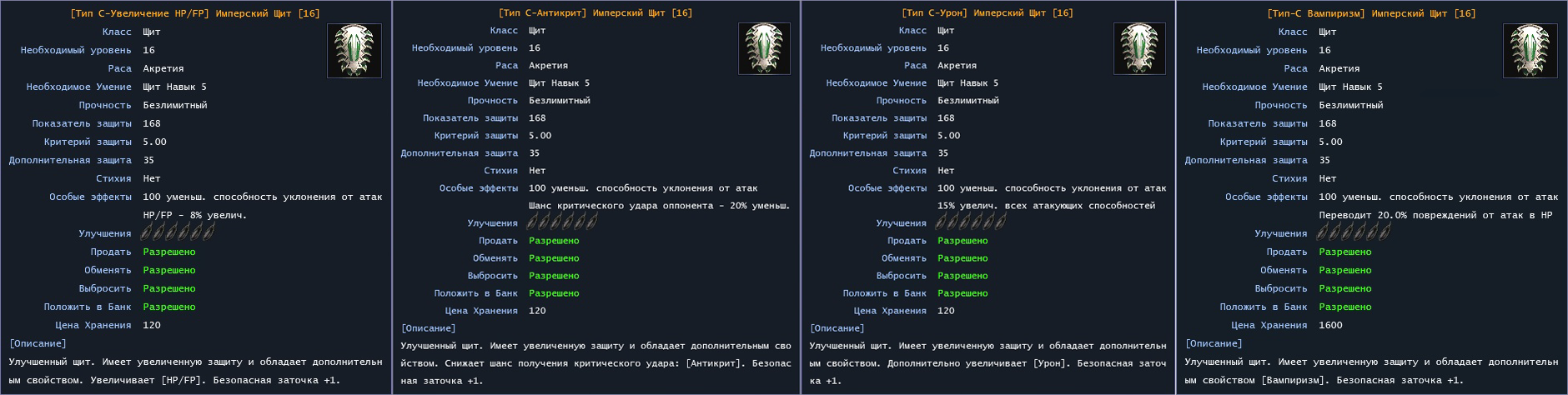The height and width of the screenshot is (395, 1568).
Task: Click '[Описание]' header in Урон panel
Action: tap(838, 328)
